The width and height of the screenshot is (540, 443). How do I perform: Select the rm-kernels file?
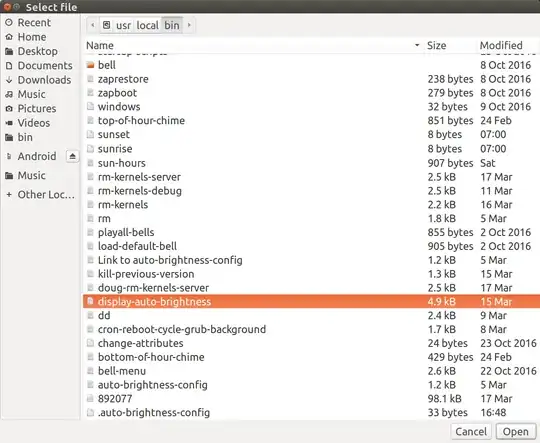point(311,205)
